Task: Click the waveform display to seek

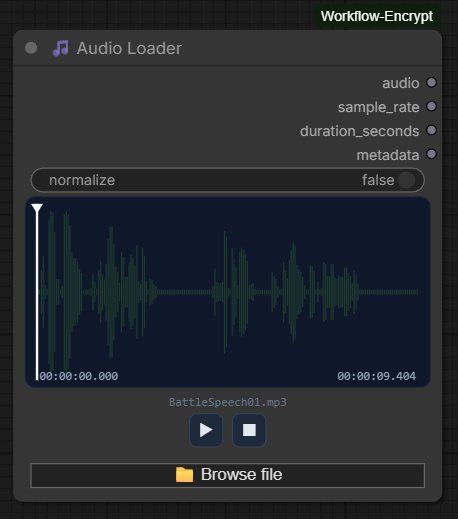Action: [228, 292]
